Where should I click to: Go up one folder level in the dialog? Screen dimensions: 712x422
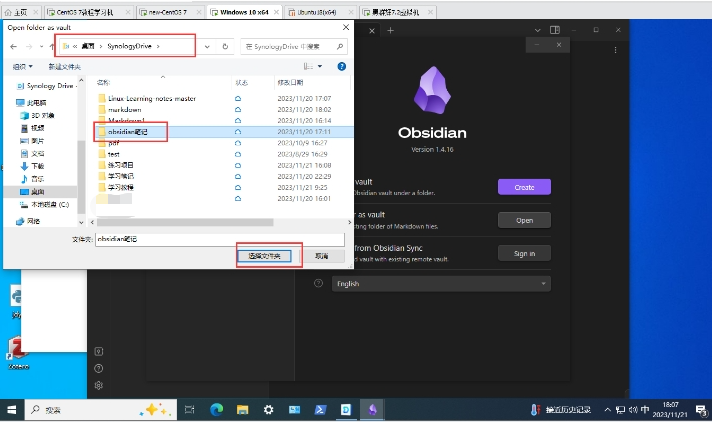coord(52,46)
